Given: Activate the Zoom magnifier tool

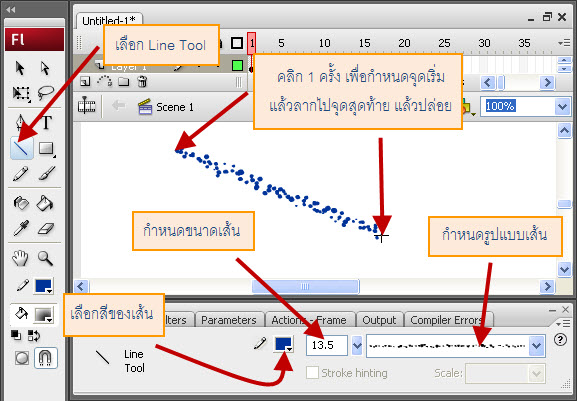Looking at the screenshot, I should click(x=45, y=258).
